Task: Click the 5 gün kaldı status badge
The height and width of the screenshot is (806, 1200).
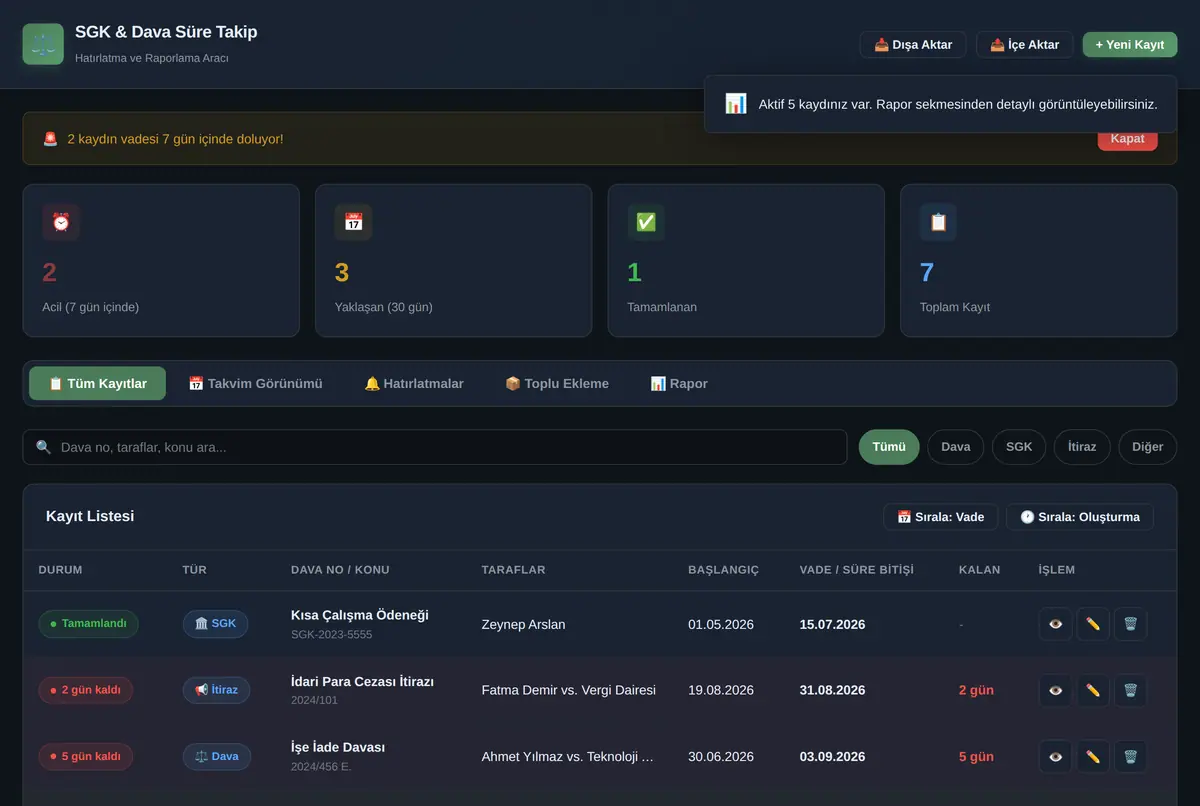Action: (x=85, y=756)
